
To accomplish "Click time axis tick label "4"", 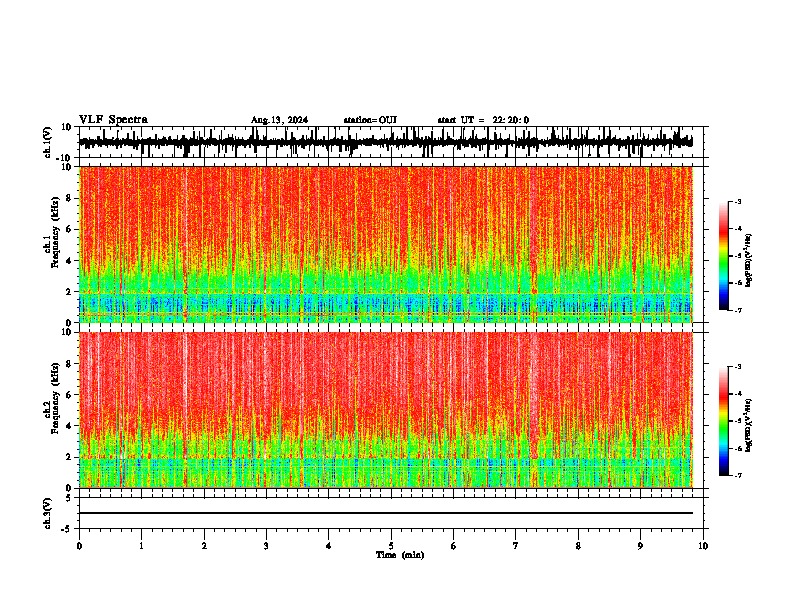I will click(x=329, y=546).
